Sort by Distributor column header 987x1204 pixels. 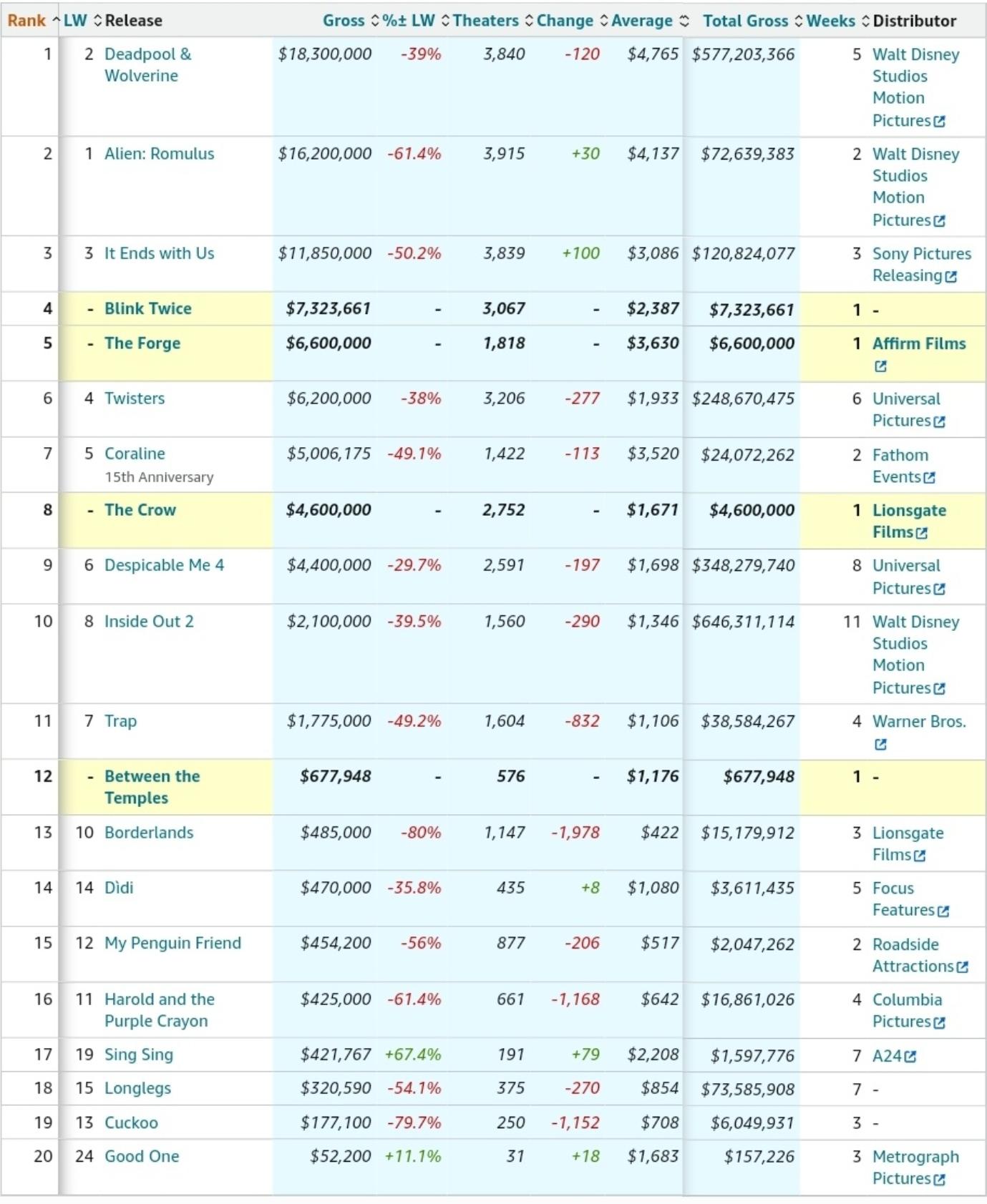coord(914,20)
